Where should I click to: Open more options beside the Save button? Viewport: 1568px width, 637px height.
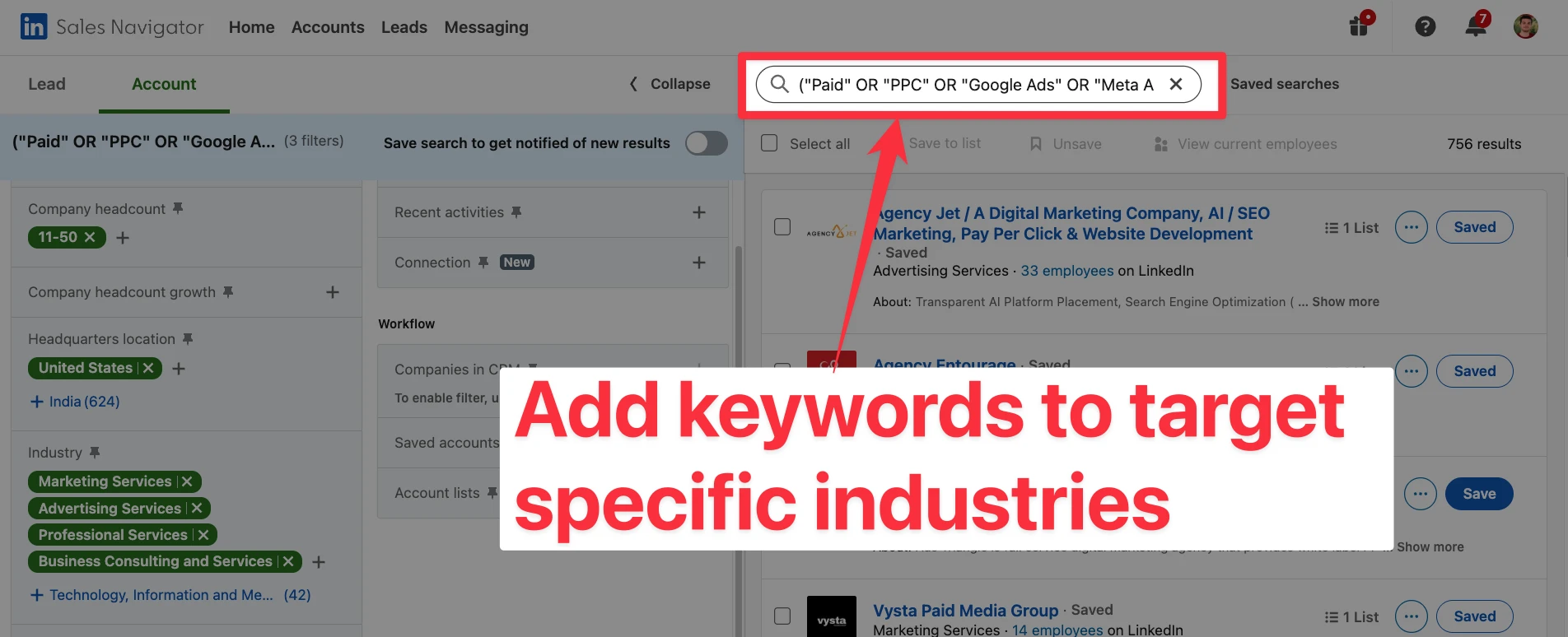coord(1420,494)
